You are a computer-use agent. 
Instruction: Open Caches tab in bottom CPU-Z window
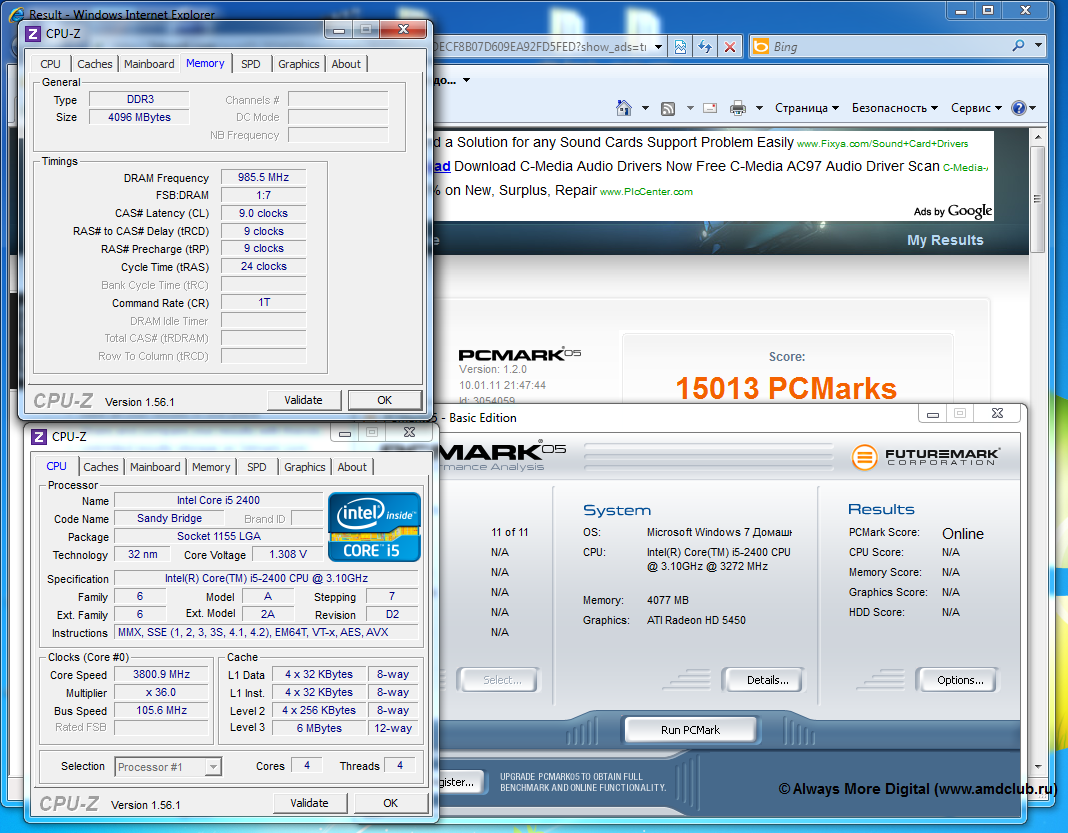tap(101, 467)
